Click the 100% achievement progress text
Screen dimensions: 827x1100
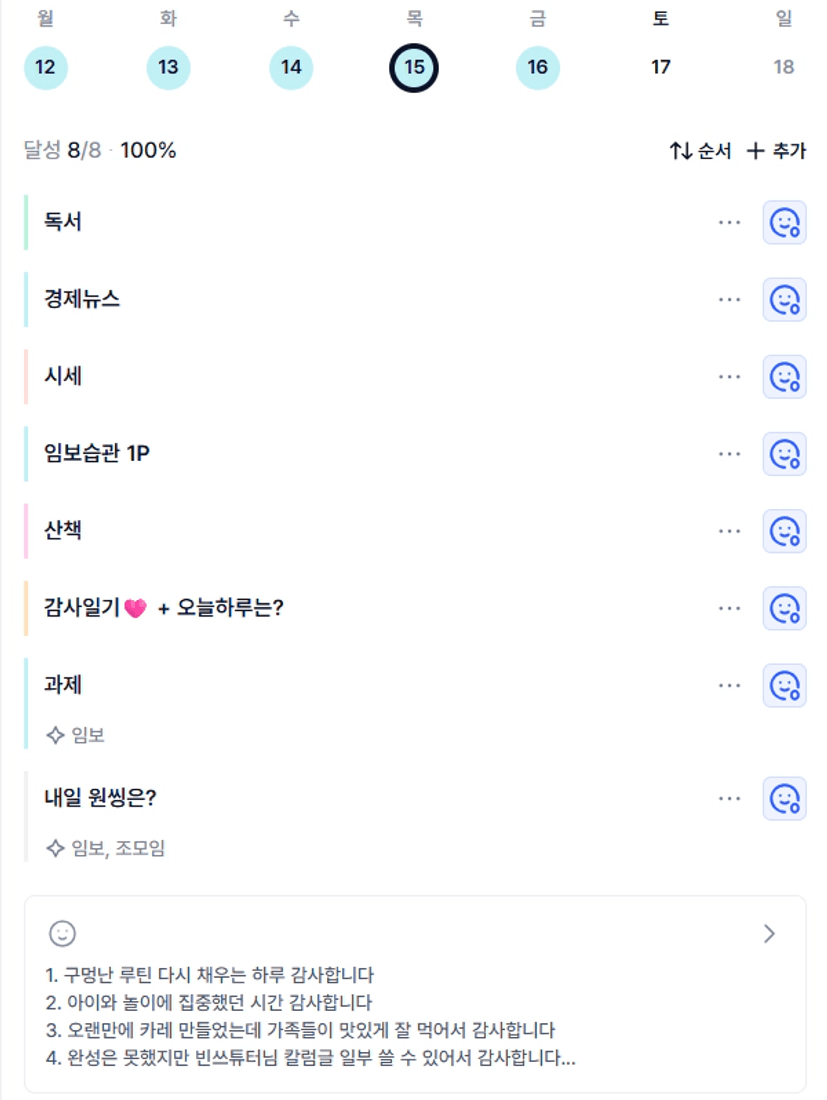(x=148, y=151)
